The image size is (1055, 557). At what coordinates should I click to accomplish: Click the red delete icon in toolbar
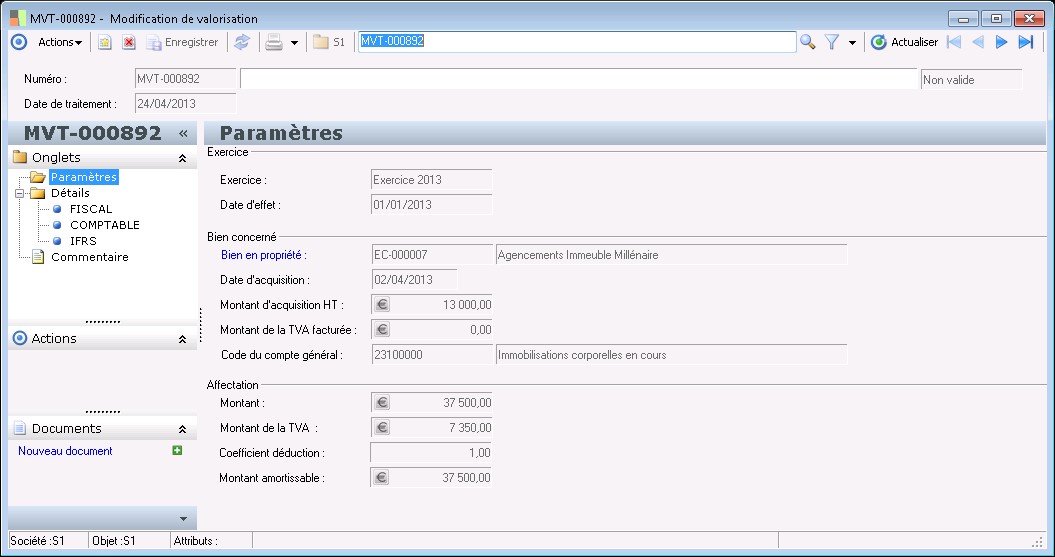click(x=129, y=42)
